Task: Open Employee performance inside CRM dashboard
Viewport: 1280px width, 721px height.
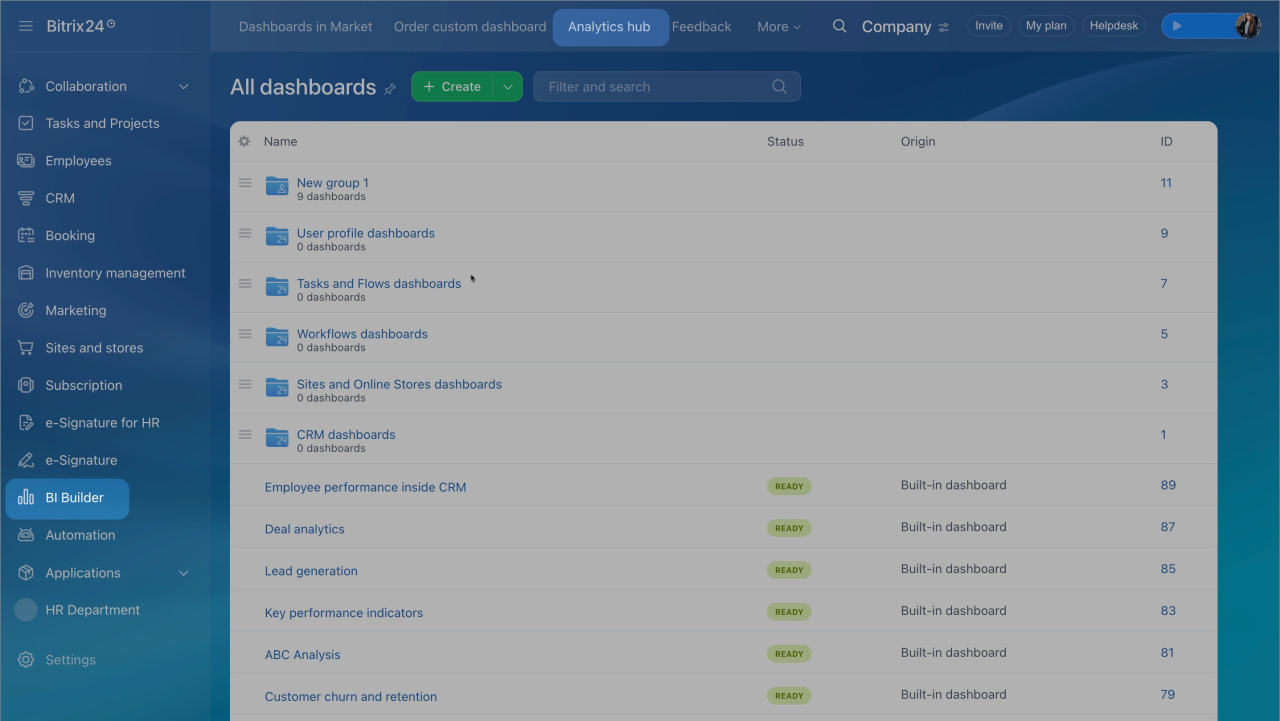Action: (365, 487)
